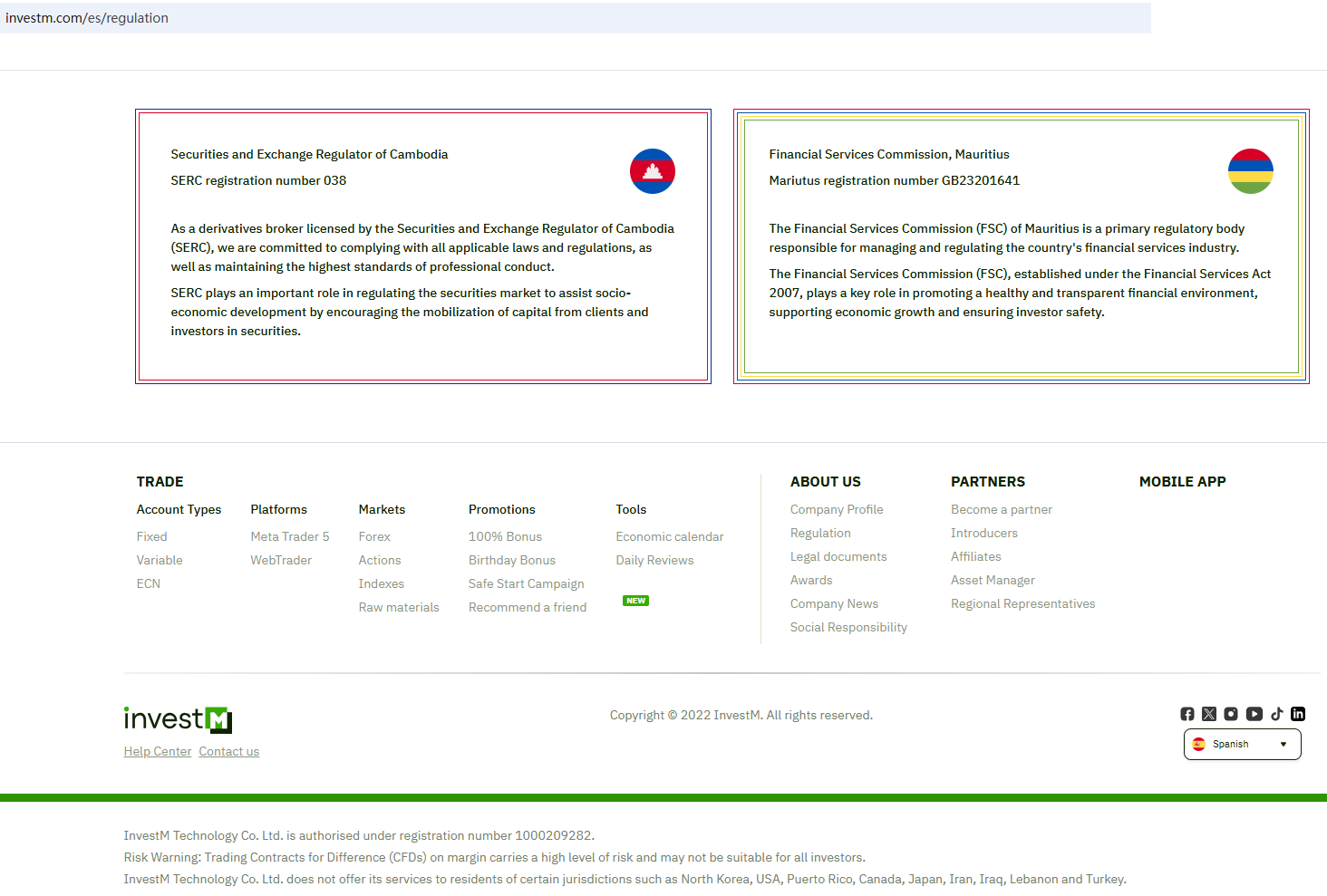Open the Company News link
Image resolution: width=1327 pixels, height=896 pixels.
(834, 603)
